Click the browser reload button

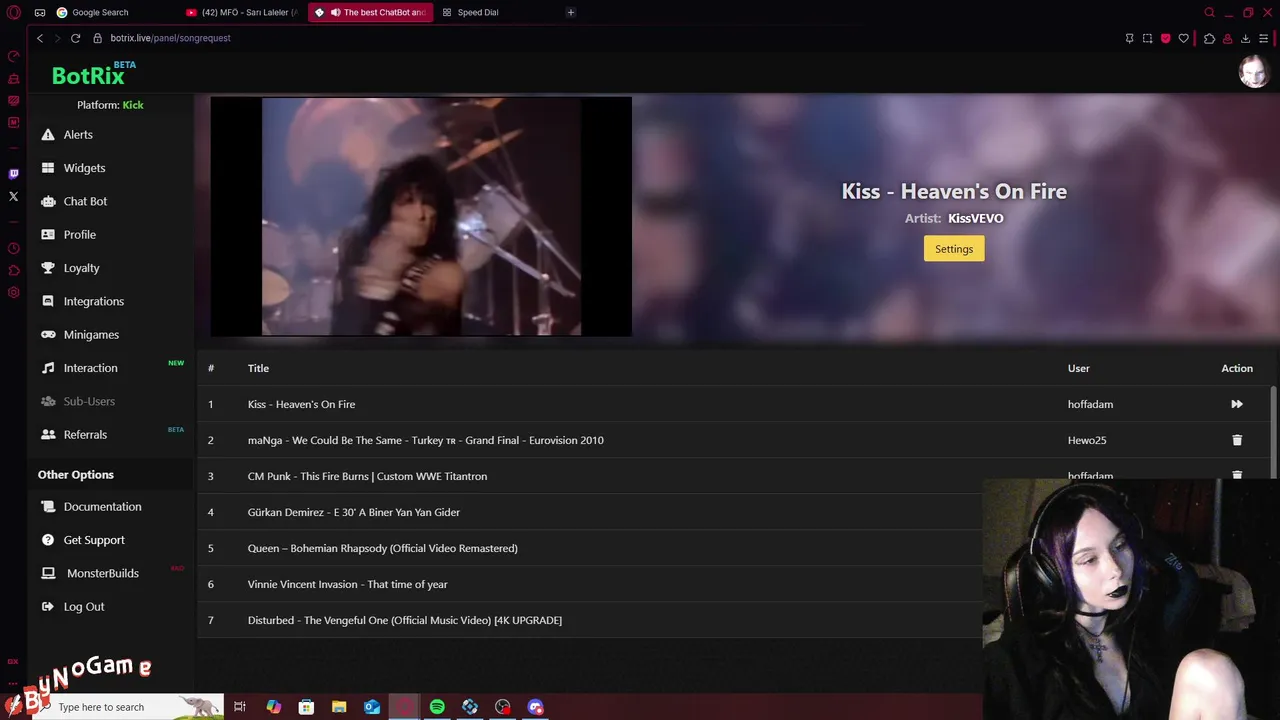75,38
